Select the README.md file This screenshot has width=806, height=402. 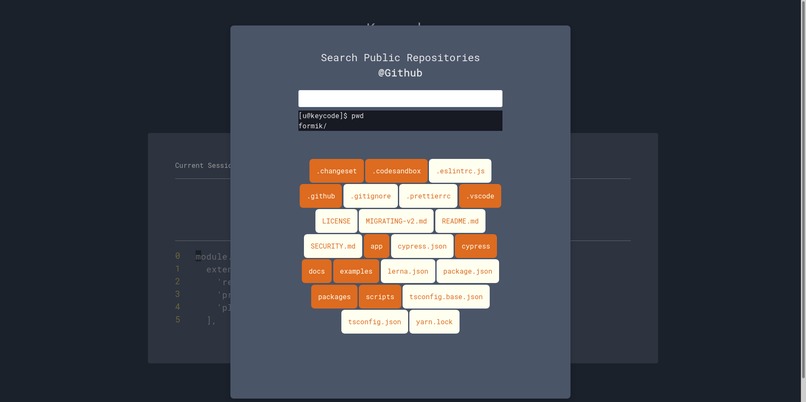click(x=460, y=221)
